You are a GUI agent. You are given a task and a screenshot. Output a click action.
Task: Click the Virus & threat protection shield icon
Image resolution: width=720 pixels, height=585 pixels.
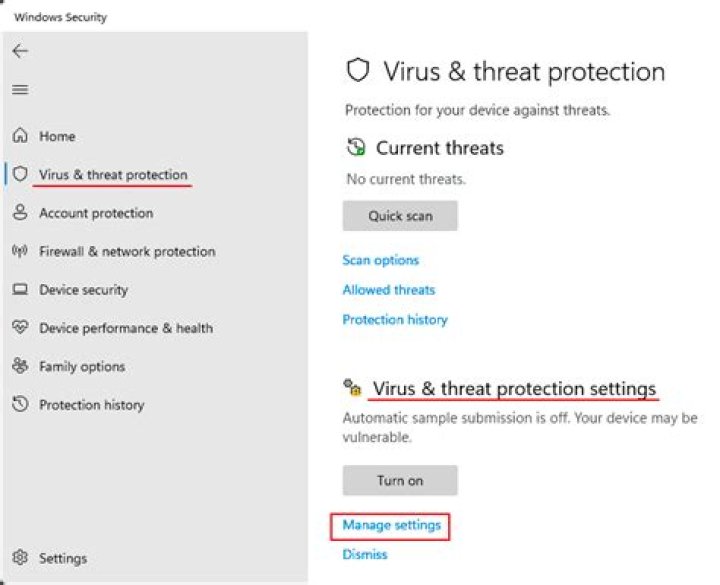coord(20,174)
